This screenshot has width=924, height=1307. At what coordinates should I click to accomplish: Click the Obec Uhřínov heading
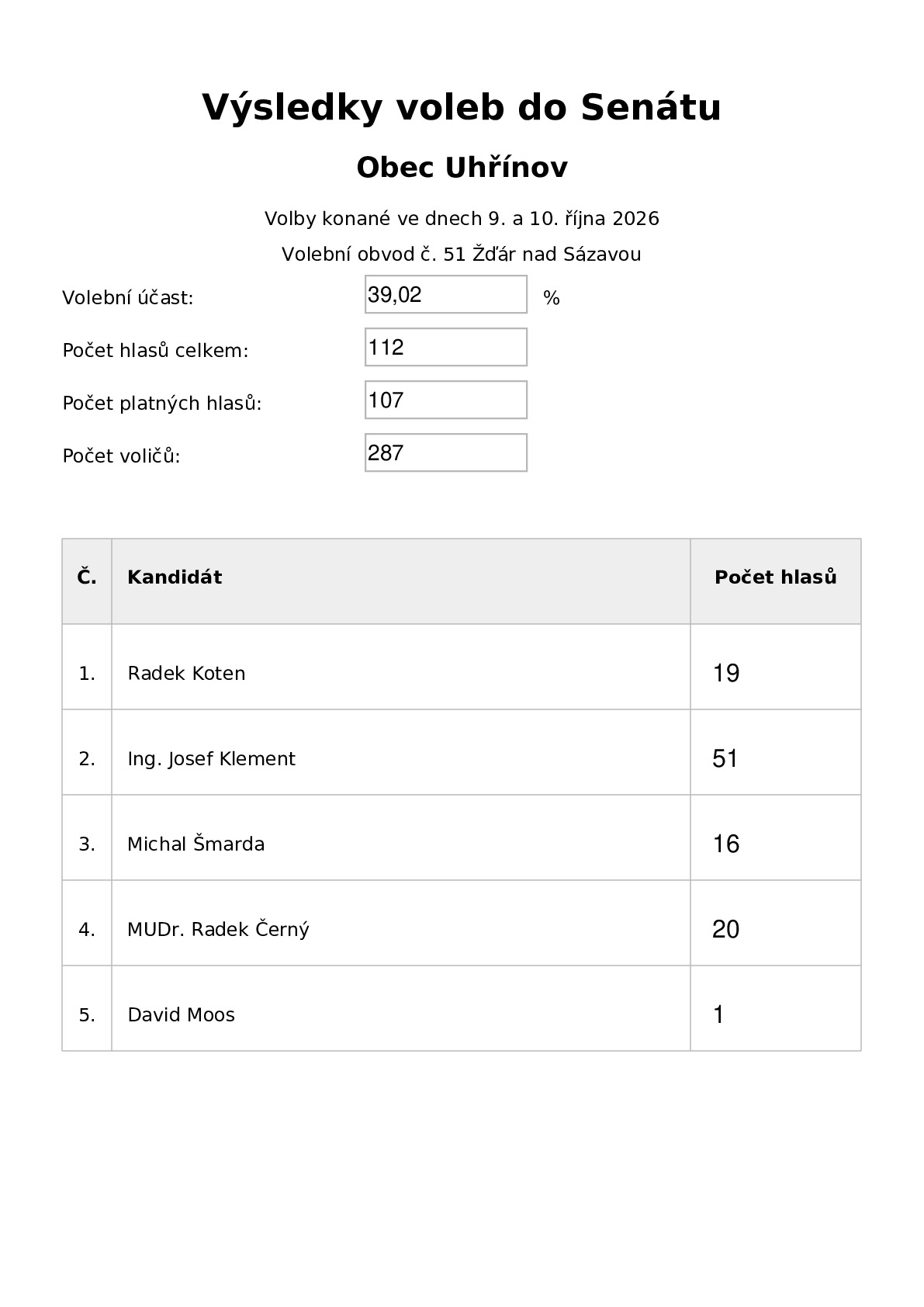(462, 167)
